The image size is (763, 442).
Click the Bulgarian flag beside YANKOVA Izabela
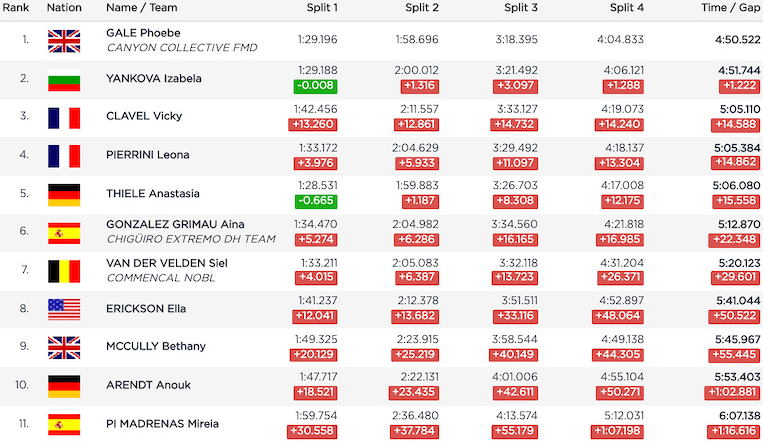64,79
